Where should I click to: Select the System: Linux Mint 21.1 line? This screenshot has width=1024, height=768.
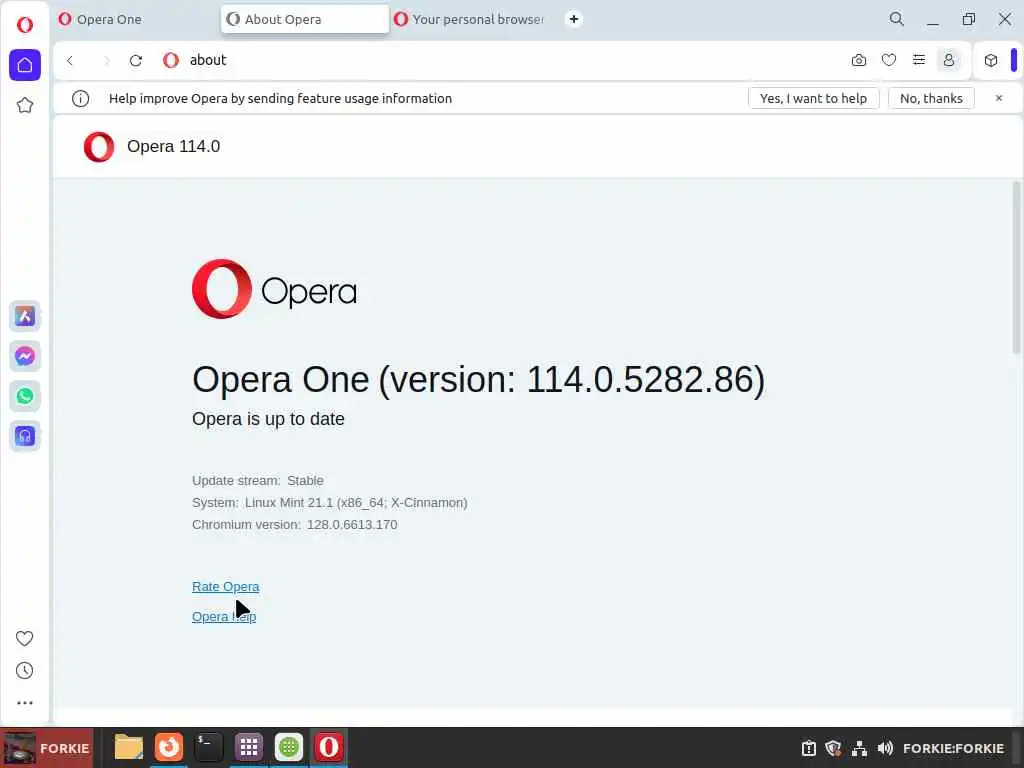[330, 503]
